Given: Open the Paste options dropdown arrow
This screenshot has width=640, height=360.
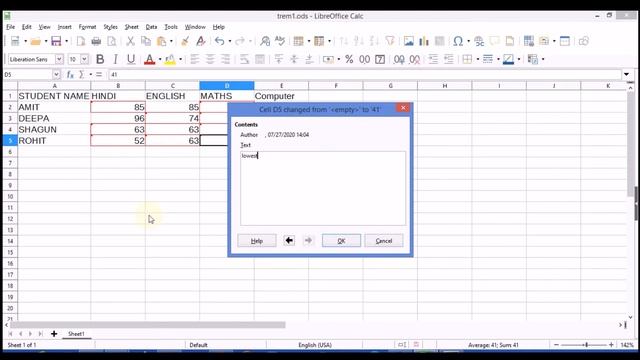Looking at the screenshot, I should click(171, 41).
